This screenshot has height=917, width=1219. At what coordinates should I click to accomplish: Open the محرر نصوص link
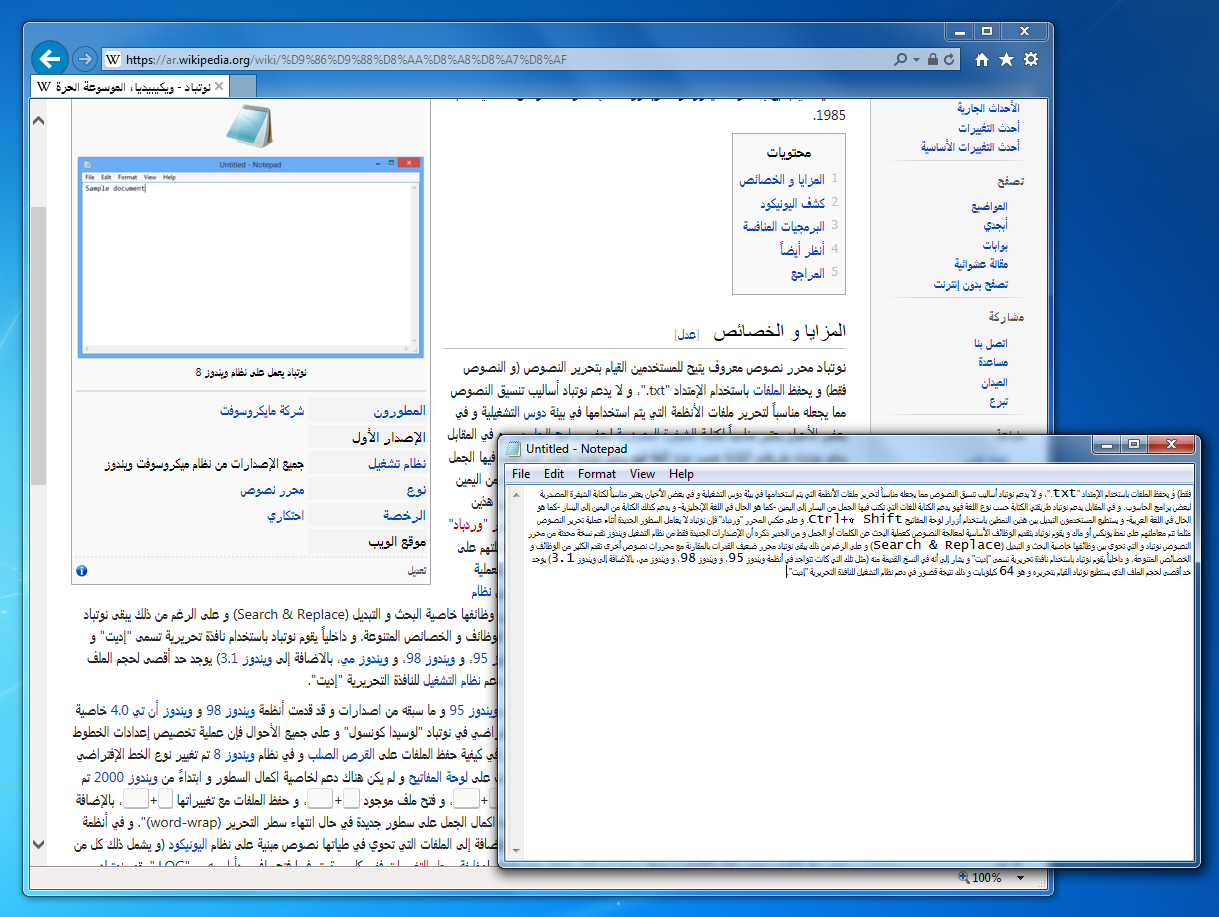tap(272, 490)
